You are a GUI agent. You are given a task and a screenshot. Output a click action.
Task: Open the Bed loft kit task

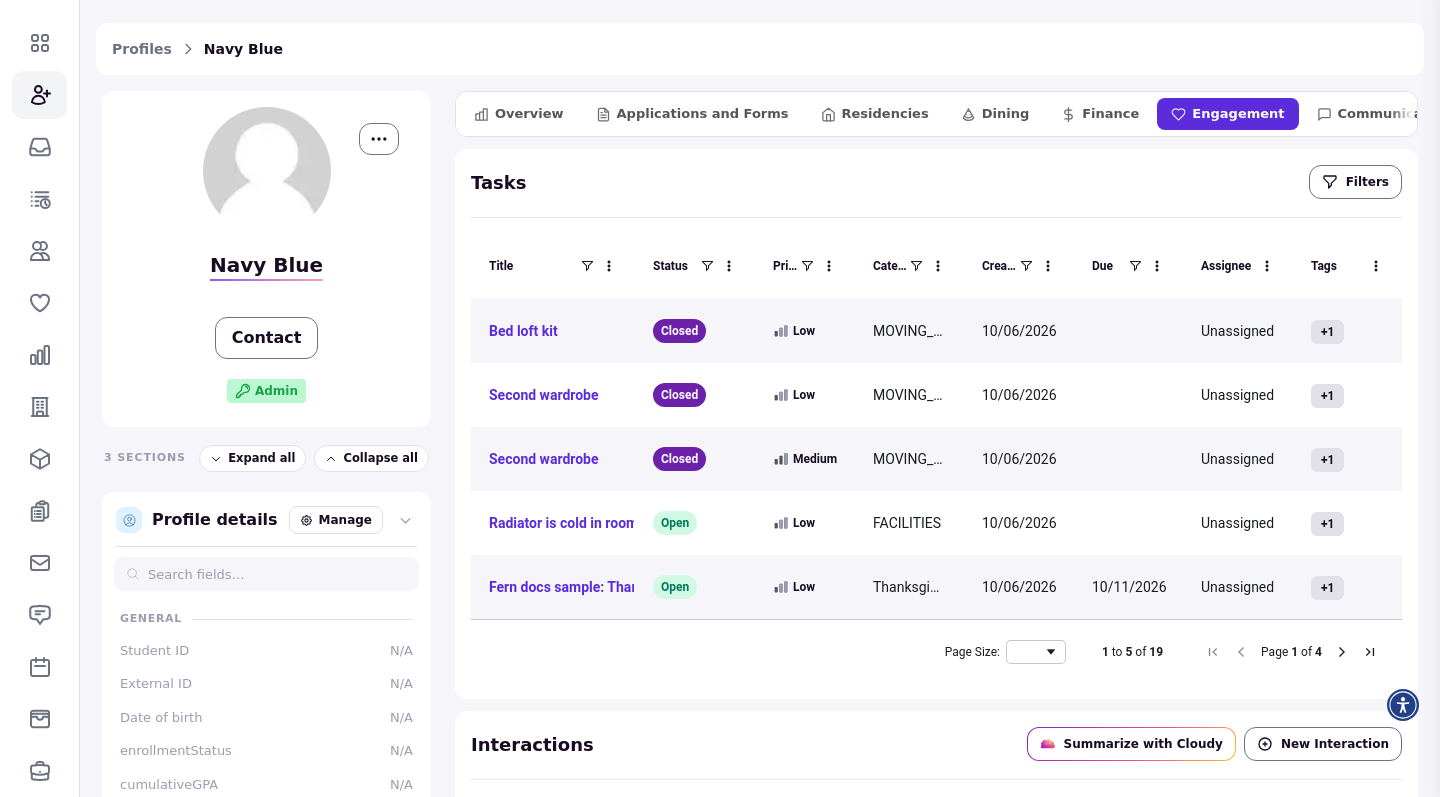tap(523, 331)
